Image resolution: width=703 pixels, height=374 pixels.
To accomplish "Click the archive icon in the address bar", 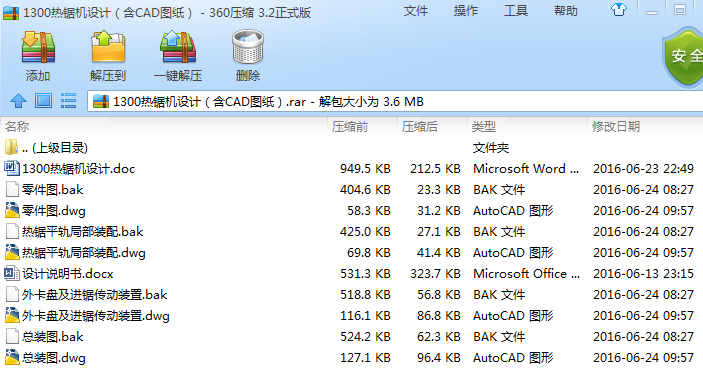I will 101,101.
